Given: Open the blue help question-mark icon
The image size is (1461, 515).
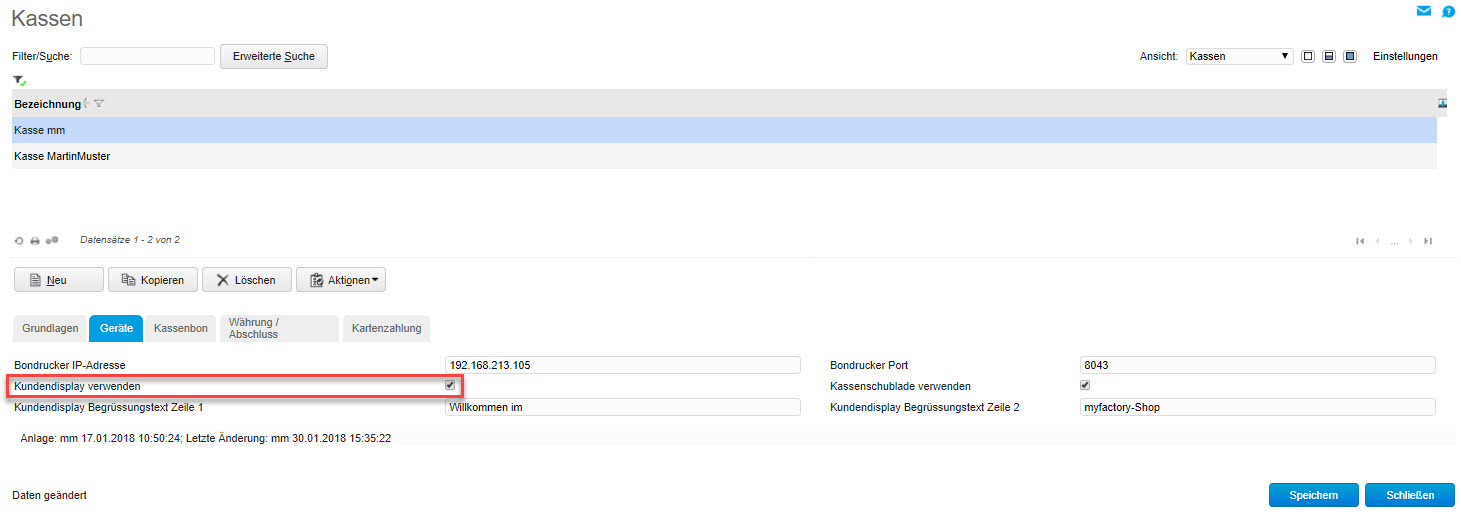Looking at the screenshot, I should 1448,12.
